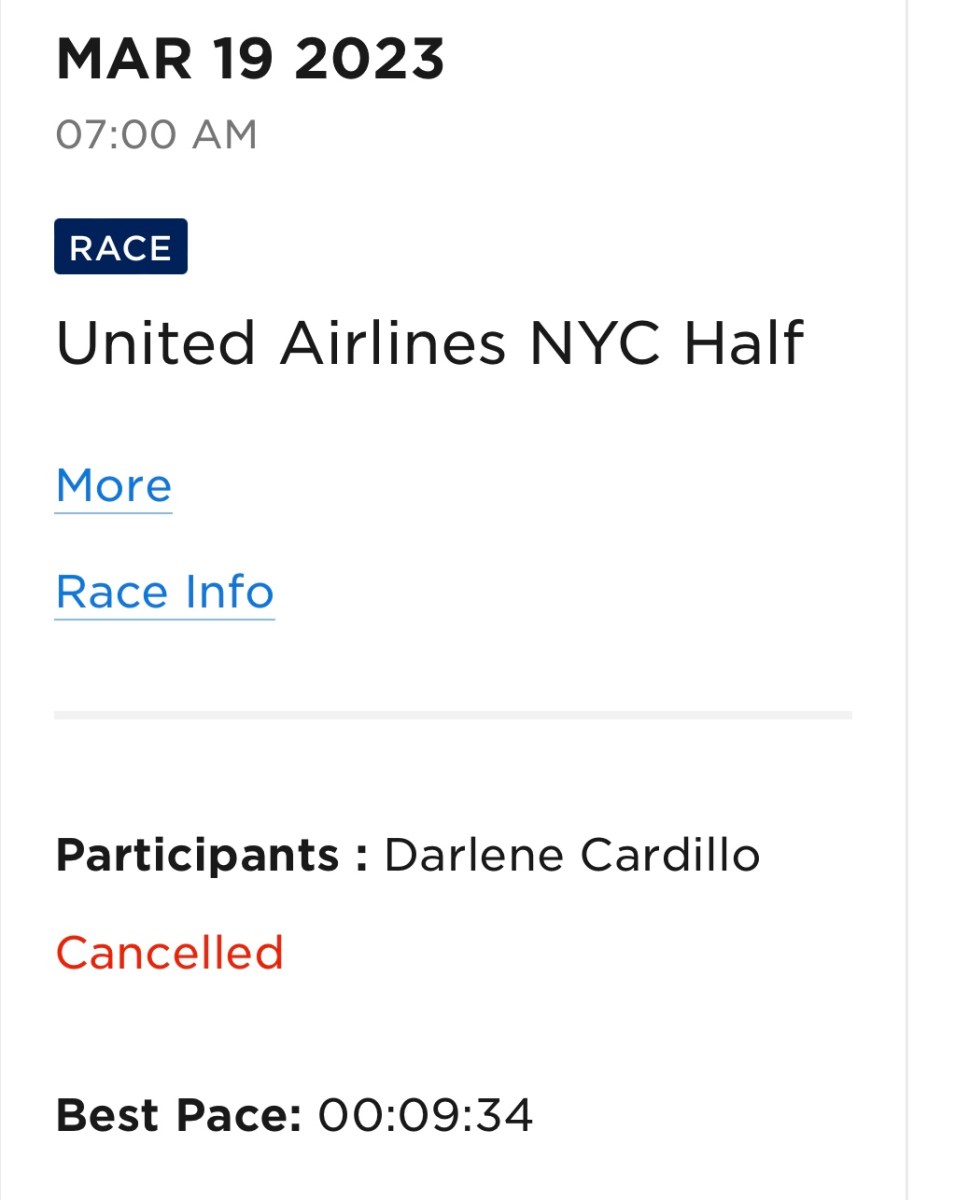Click the word Half in the title
Screen dimensions: 969x1200
click(743, 344)
